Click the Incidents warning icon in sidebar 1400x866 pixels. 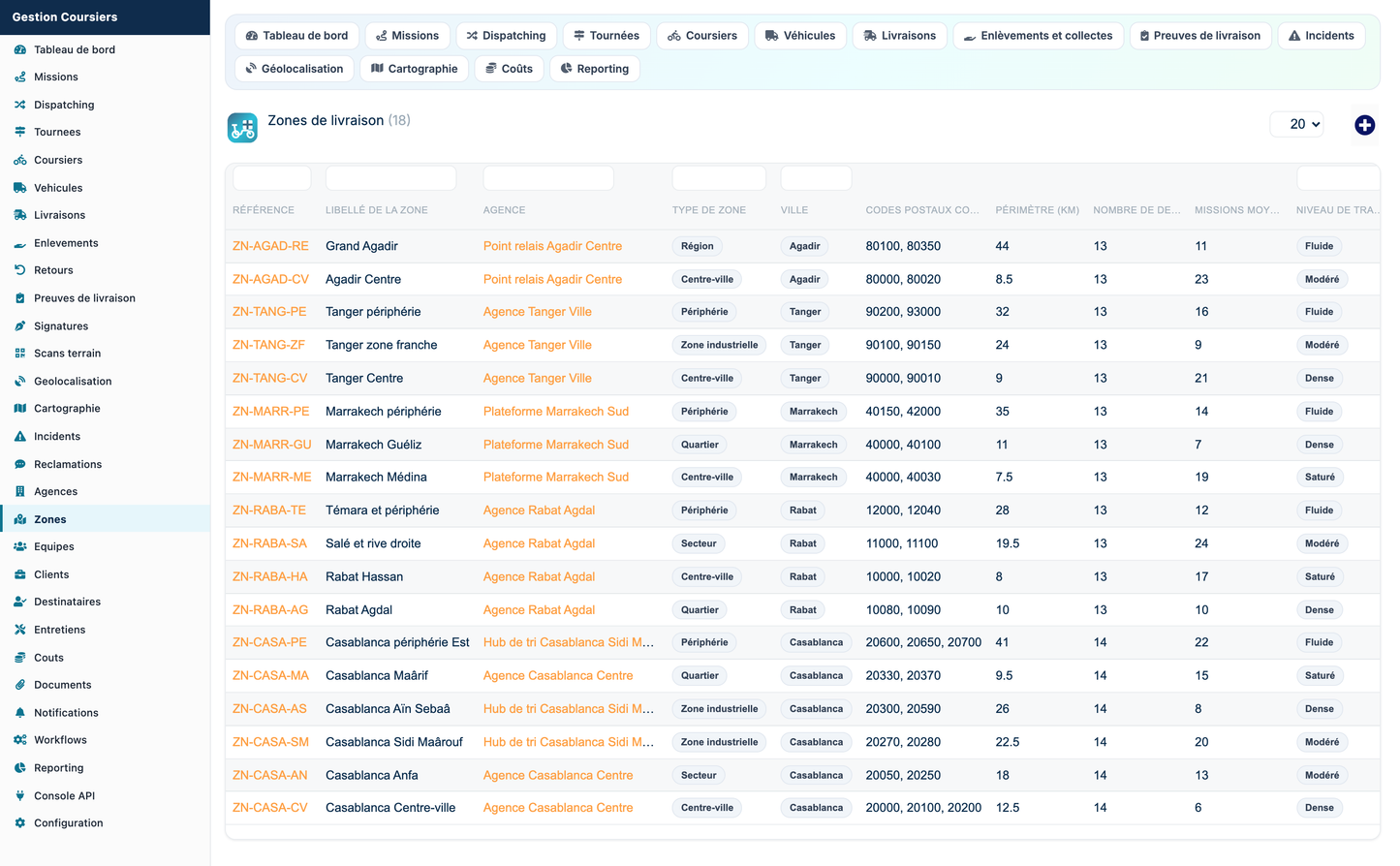pos(19,437)
